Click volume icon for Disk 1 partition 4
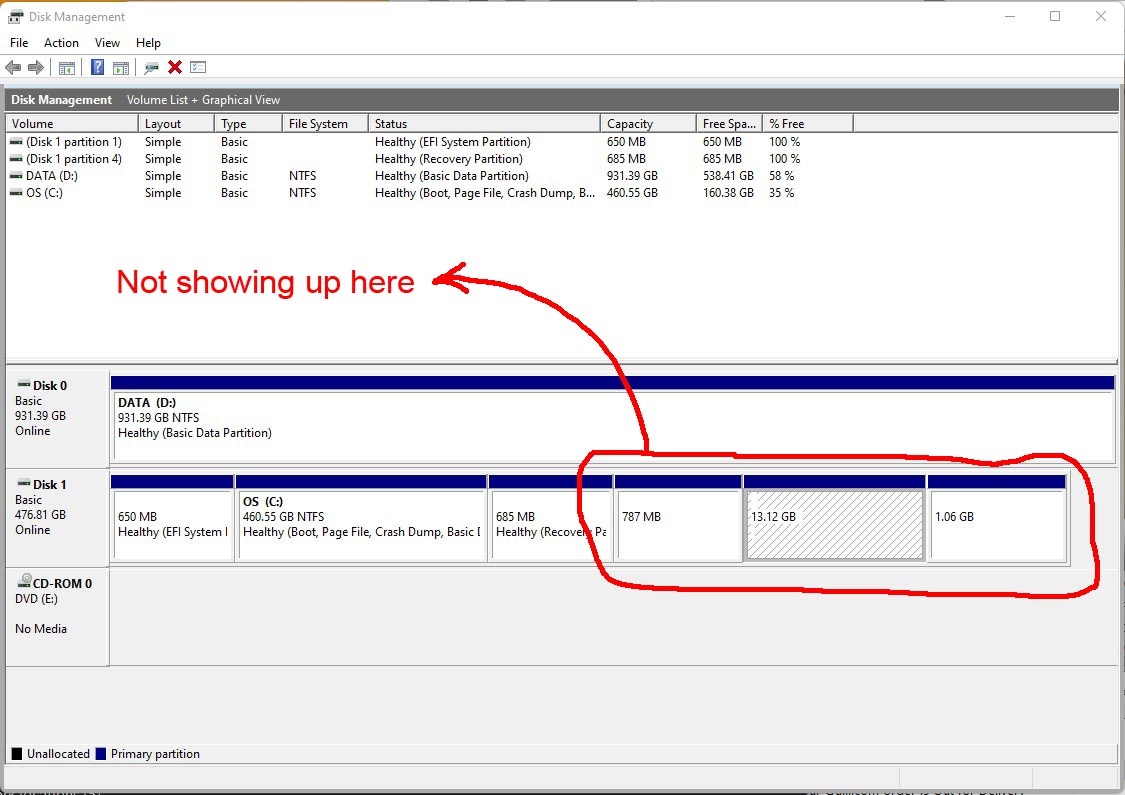Image resolution: width=1125 pixels, height=795 pixels. pos(16,159)
